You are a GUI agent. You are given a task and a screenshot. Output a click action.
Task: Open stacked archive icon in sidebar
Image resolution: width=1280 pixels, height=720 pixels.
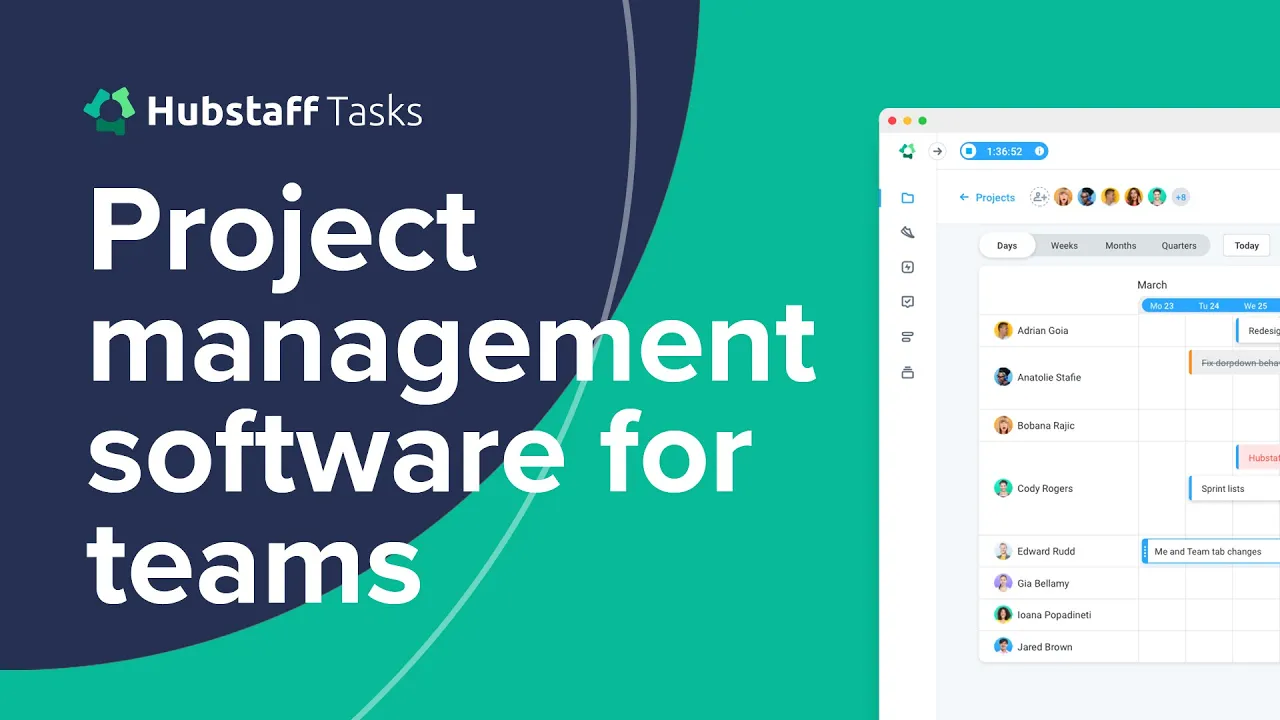[907, 372]
